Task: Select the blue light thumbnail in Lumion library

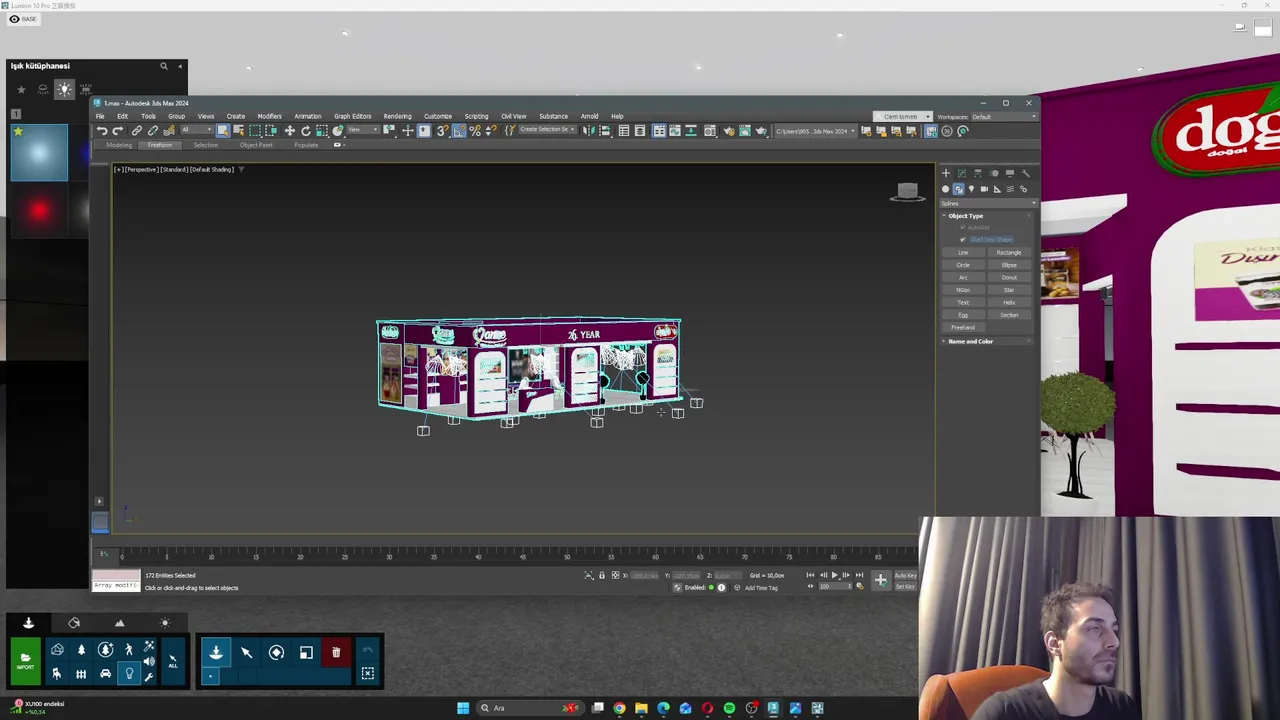Action: coord(39,153)
